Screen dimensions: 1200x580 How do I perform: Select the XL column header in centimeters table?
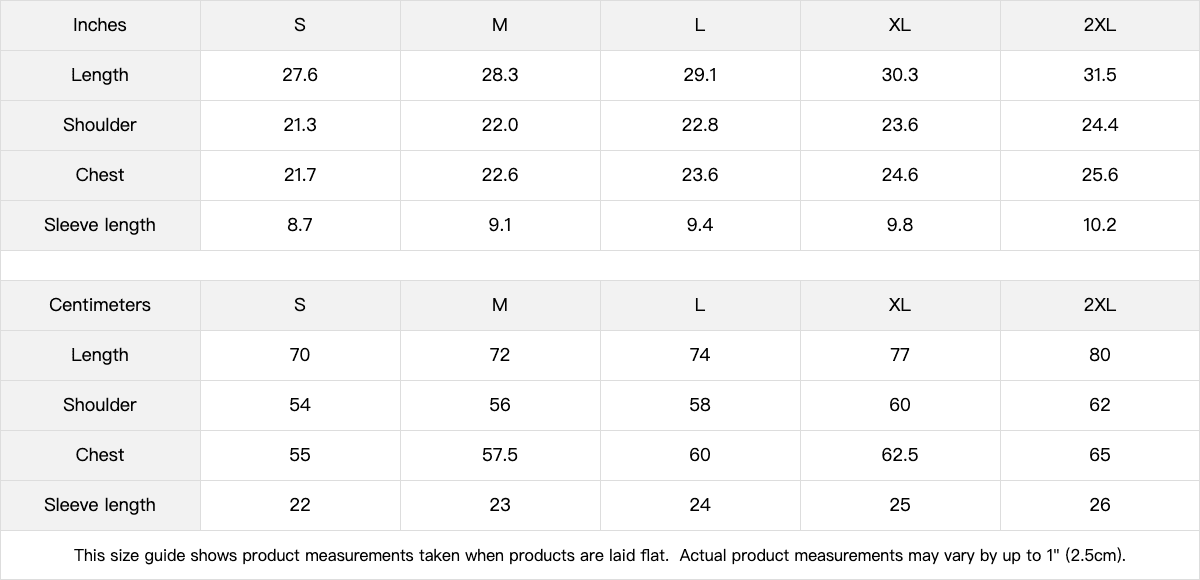(899, 305)
